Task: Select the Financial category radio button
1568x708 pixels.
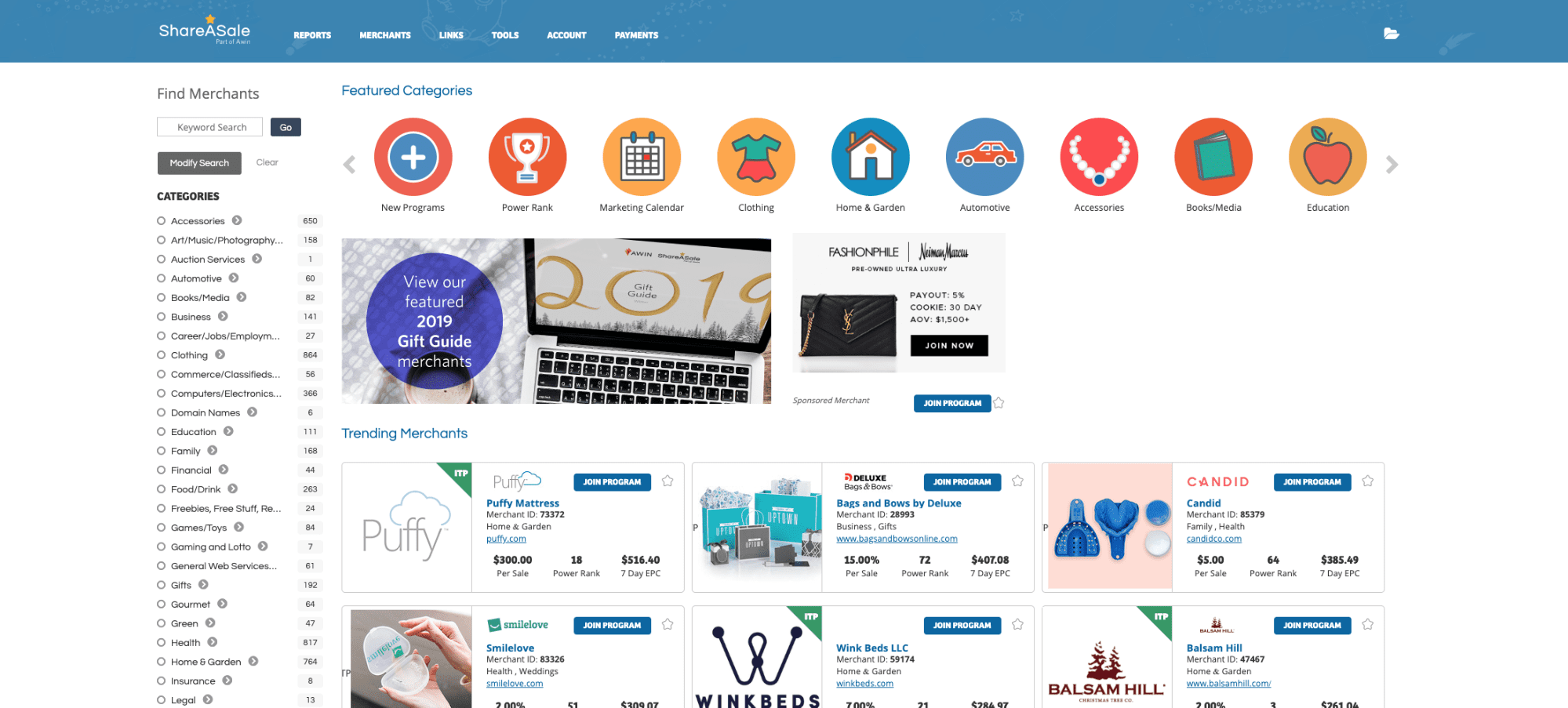Action: click(x=162, y=470)
